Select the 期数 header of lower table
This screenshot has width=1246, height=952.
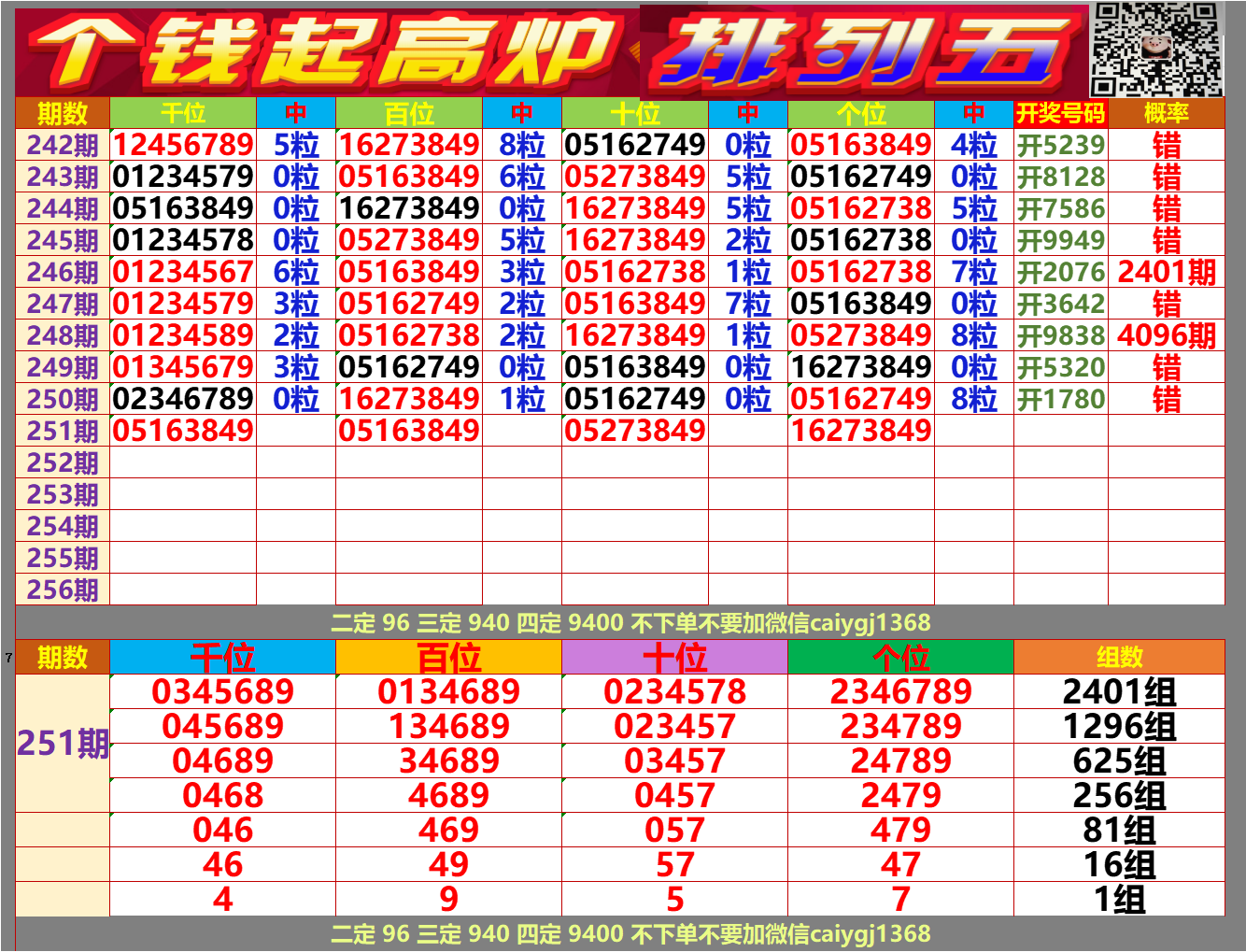pyautogui.click(x=62, y=657)
